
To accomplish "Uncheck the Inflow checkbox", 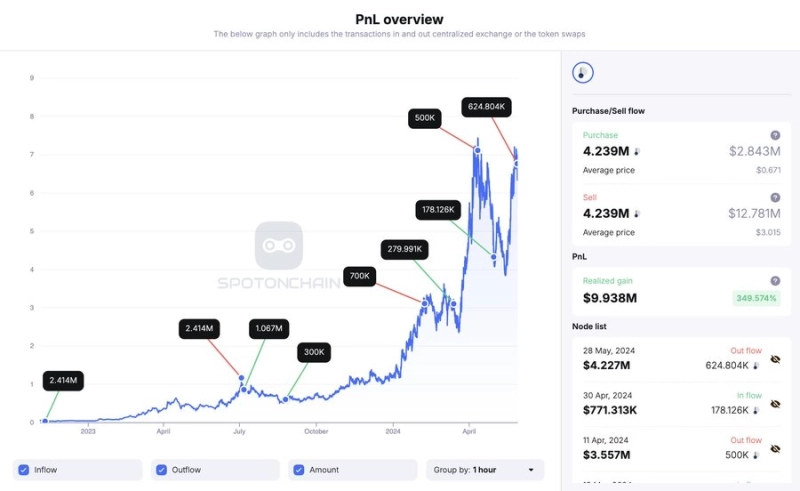I will tap(22, 470).
